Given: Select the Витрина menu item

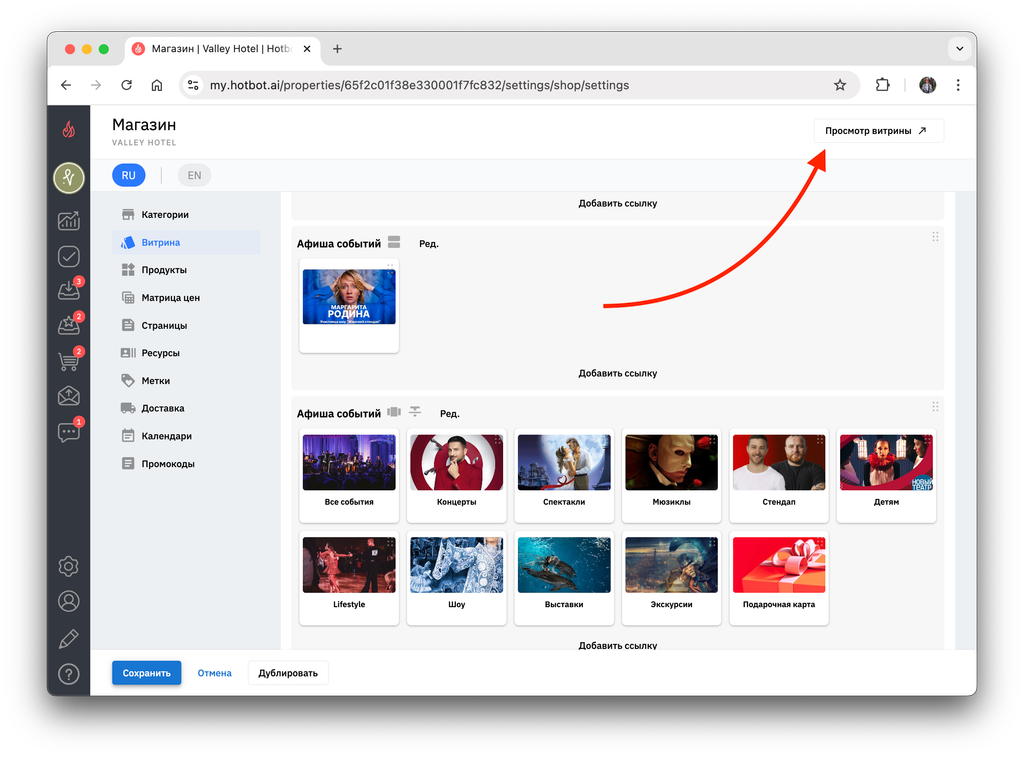Looking at the screenshot, I should coord(186,242).
